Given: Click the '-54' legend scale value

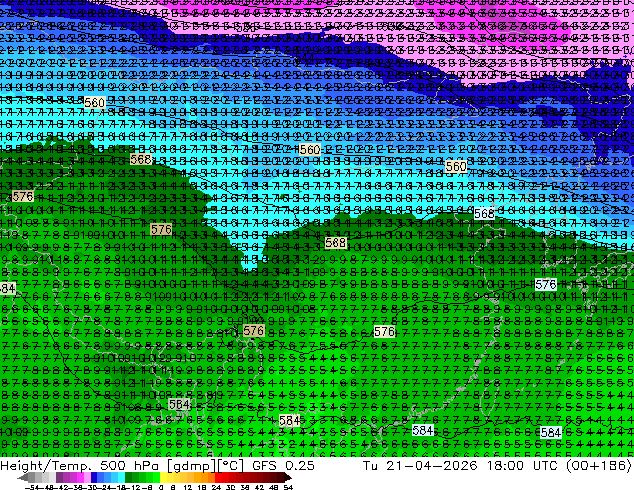Looking at the screenshot, I should coord(32,487).
